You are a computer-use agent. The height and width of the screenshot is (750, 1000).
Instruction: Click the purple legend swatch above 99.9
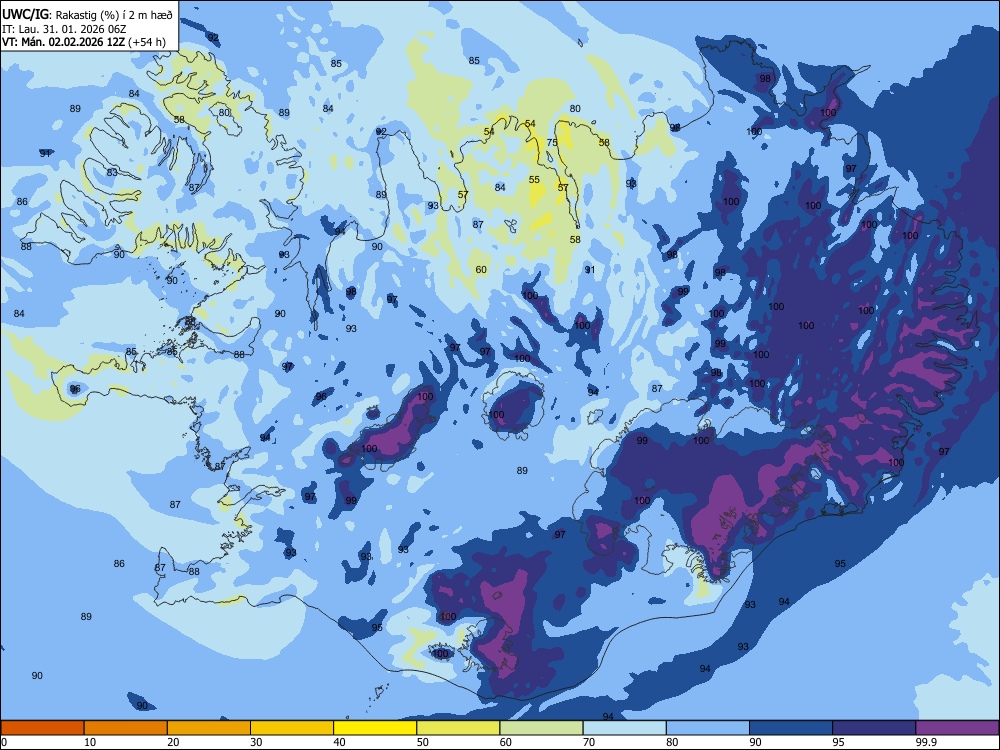coord(957,728)
